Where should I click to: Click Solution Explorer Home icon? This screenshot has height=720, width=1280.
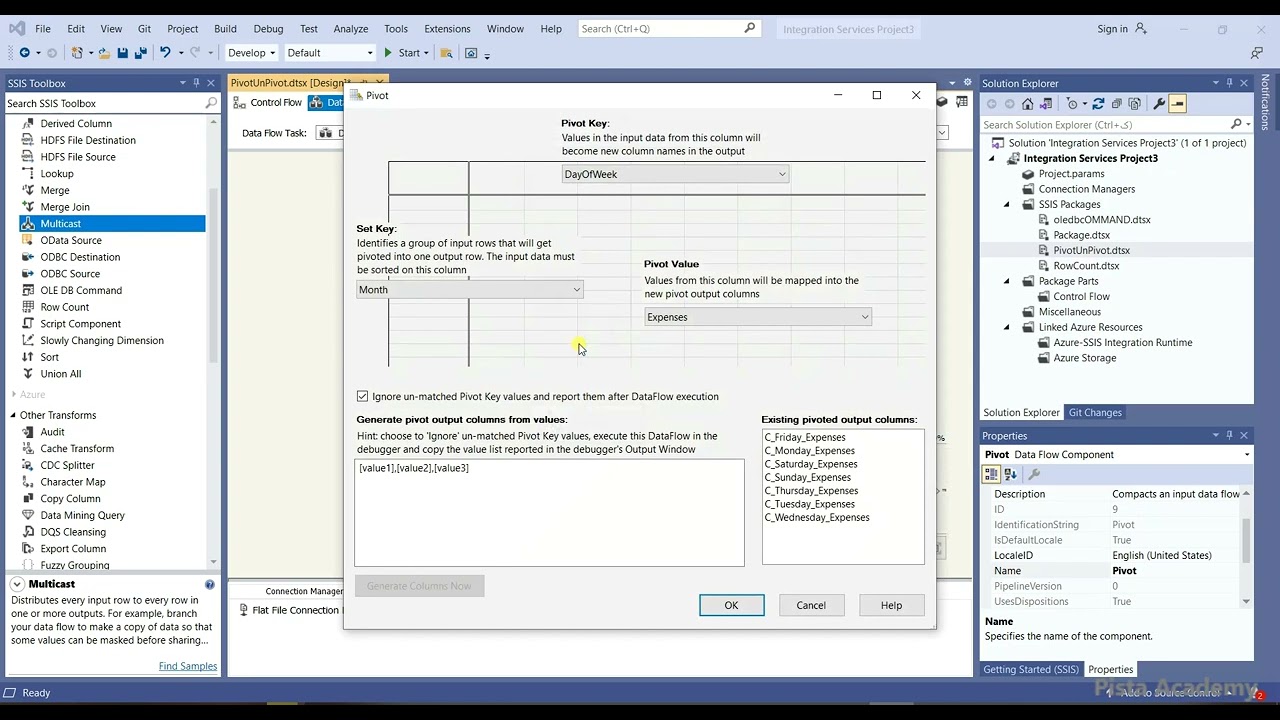[x=1027, y=104]
